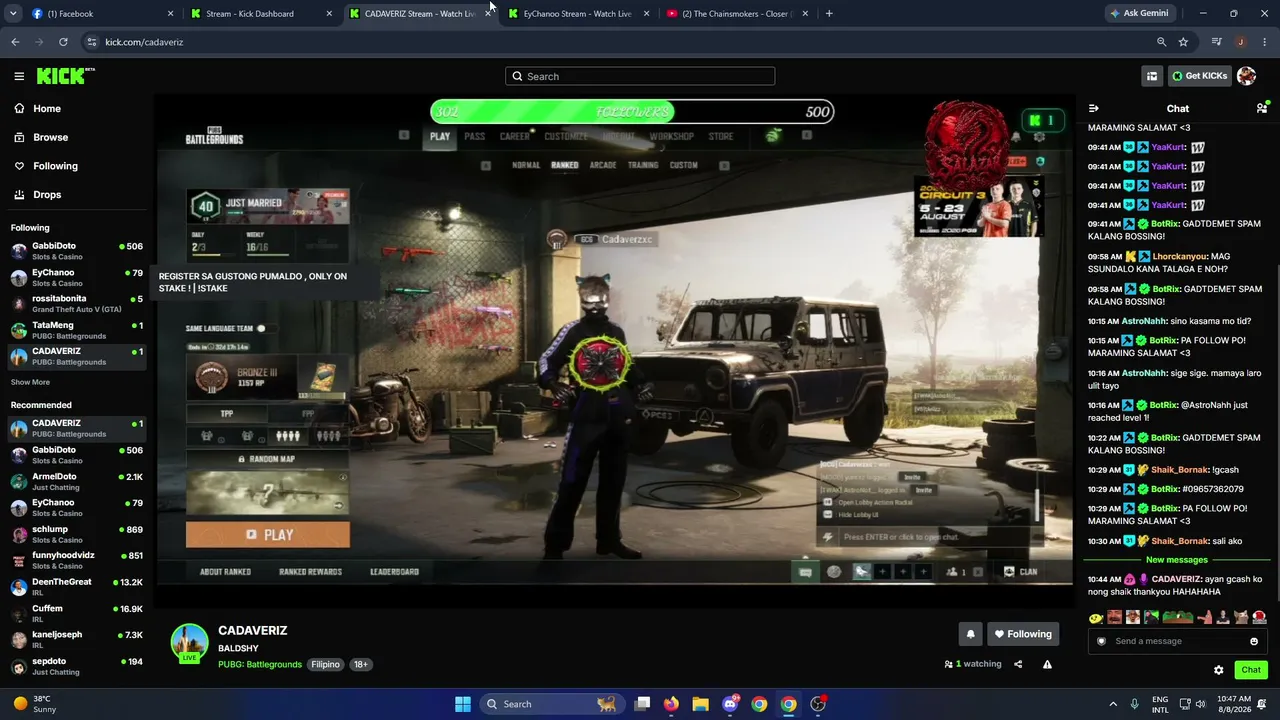Jump to New messages in chat
This screenshot has height=720, width=1280.
(x=1177, y=560)
